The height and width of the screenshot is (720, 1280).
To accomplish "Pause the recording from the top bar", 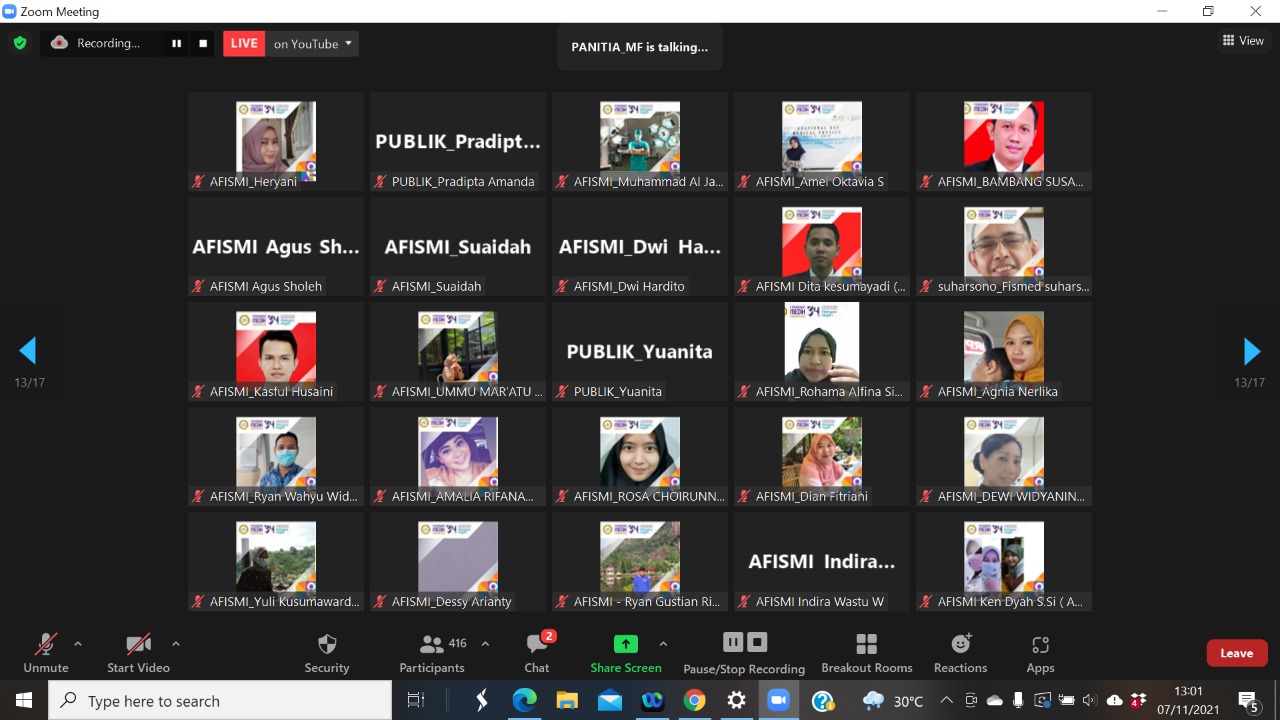I will pyautogui.click(x=177, y=44).
